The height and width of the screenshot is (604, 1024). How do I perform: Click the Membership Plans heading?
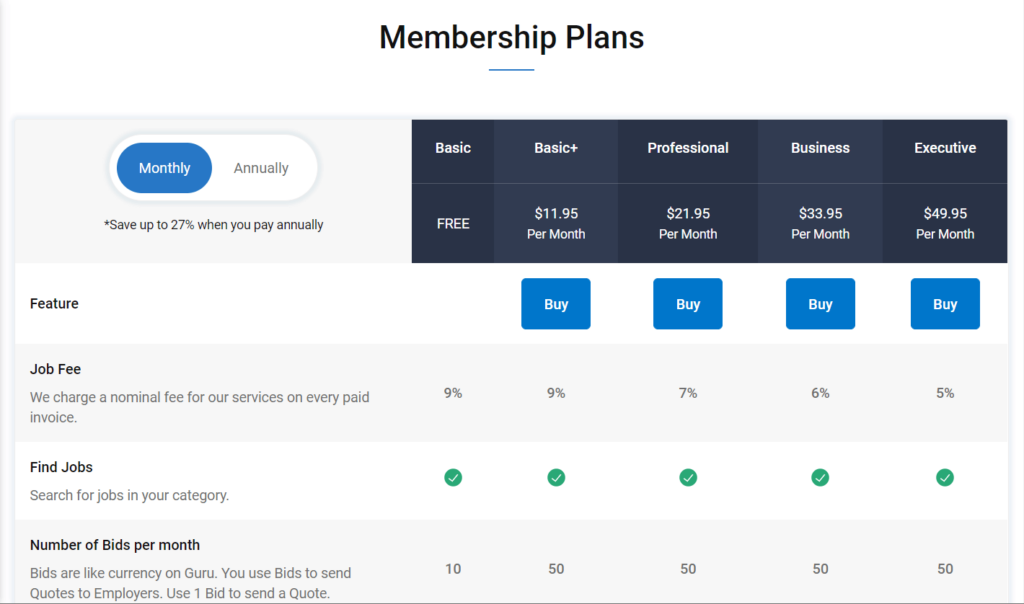pos(511,37)
